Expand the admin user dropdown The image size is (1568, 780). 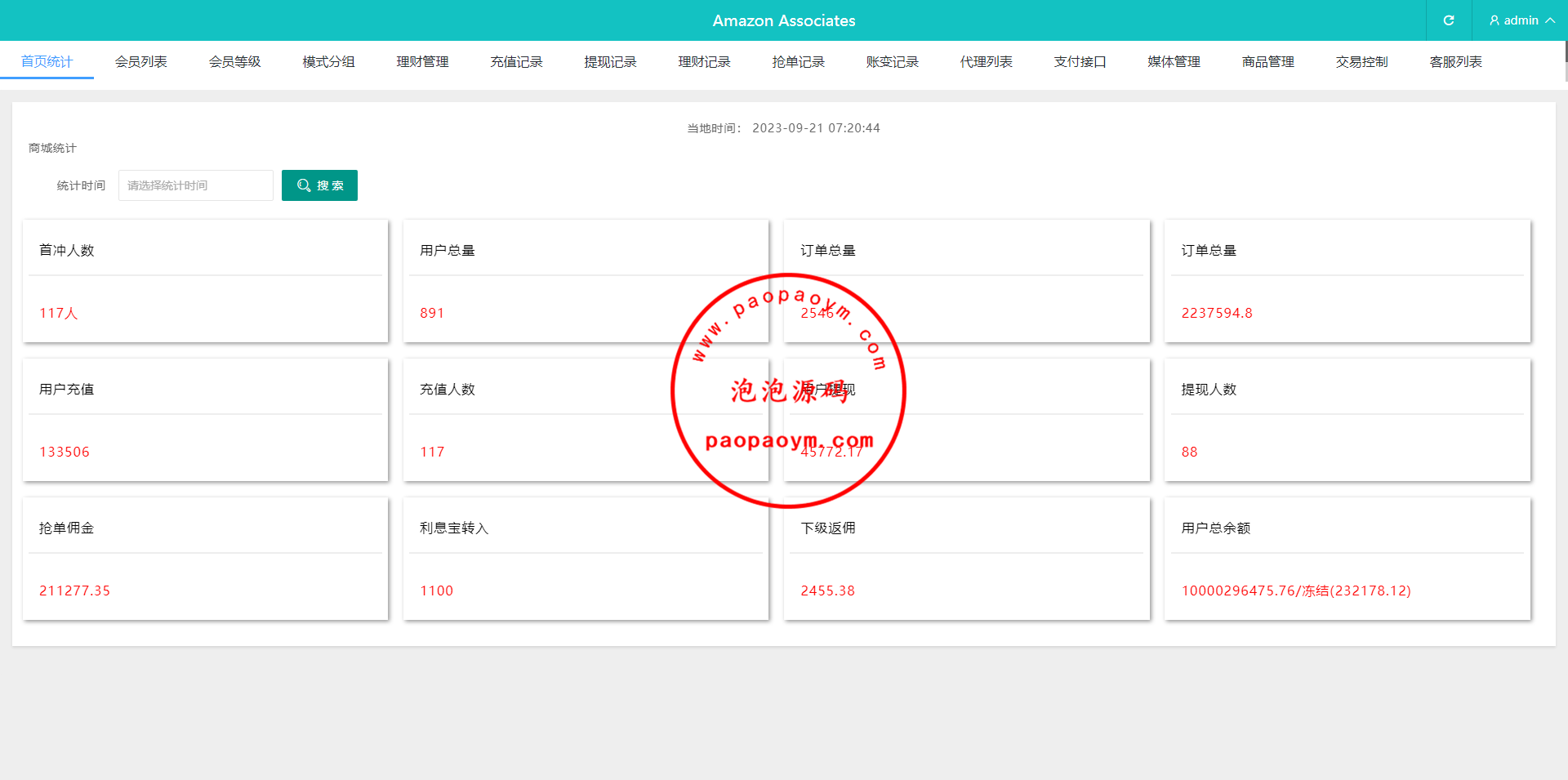pyautogui.click(x=1521, y=20)
